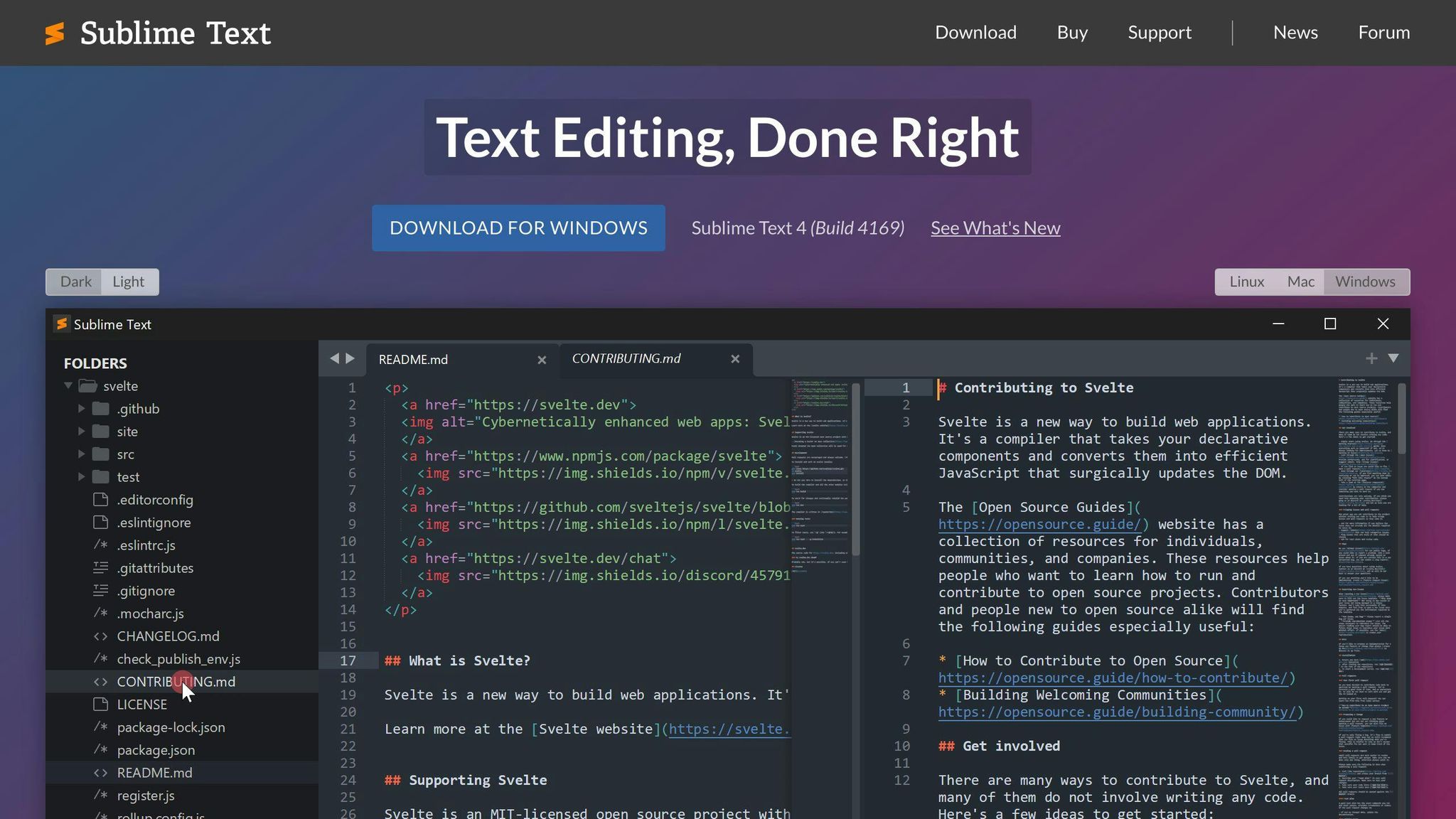Screen dimensions: 1456x819
Task: Switch to the README.md tab
Action: click(413, 359)
